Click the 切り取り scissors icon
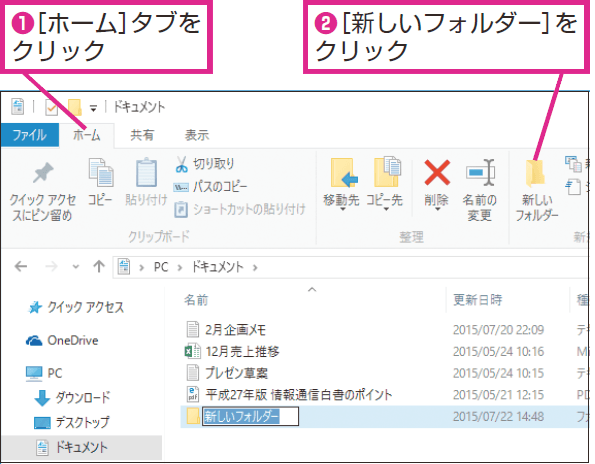The height and width of the screenshot is (464, 595). [x=181, y=164]
